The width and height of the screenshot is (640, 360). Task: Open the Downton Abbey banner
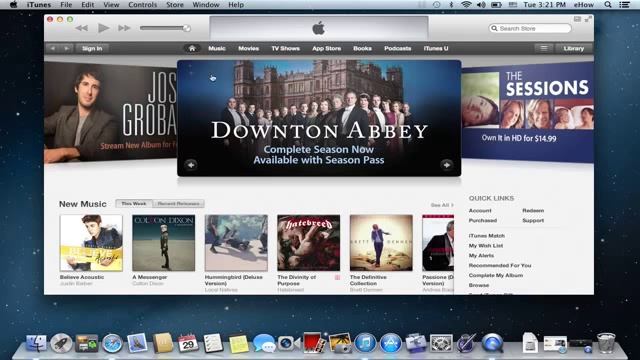click(319, 118)
